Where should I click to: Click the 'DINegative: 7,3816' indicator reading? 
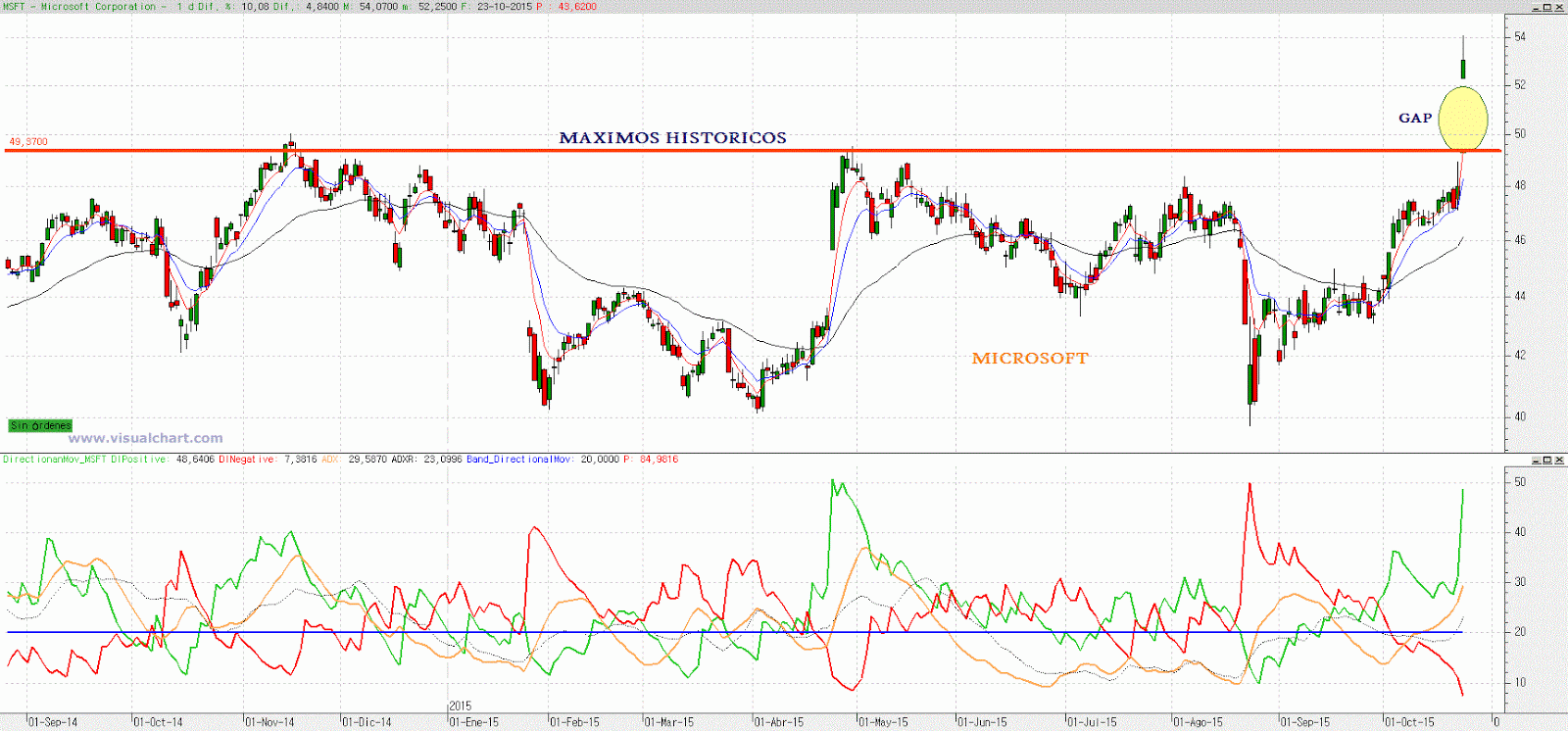coord(268,460)
